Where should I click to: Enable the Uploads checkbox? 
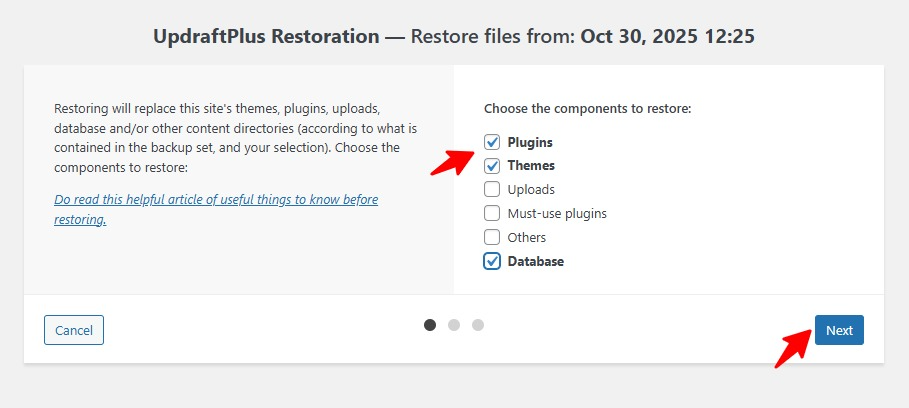(x=492, y=189)
